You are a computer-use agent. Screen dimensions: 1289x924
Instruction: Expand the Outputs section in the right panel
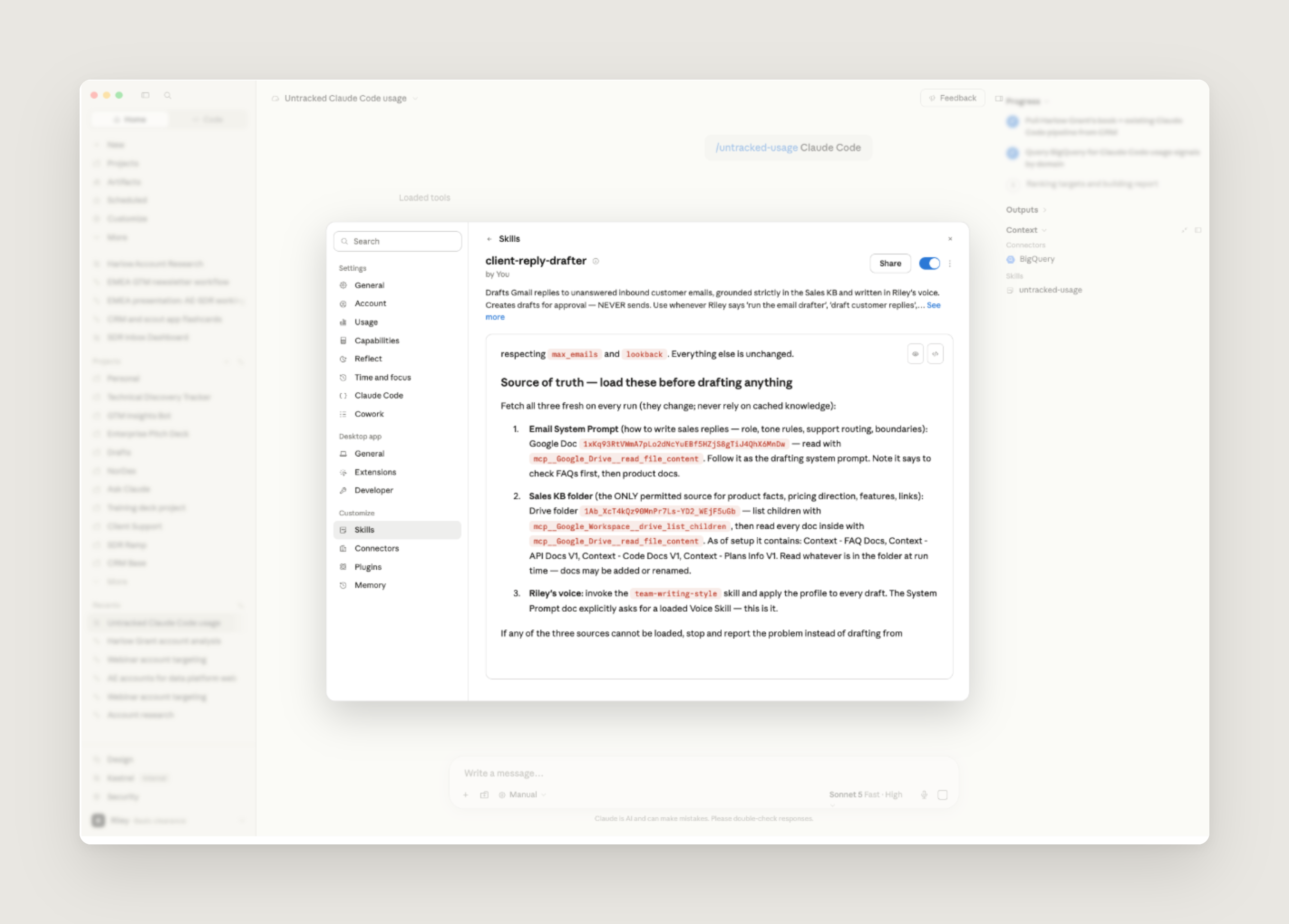click(1026, 210)
